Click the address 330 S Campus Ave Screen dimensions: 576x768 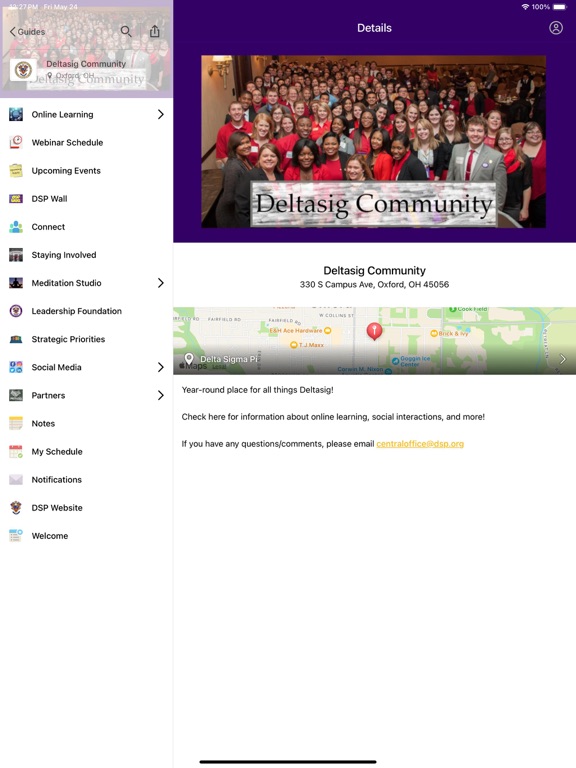[374, 285]
